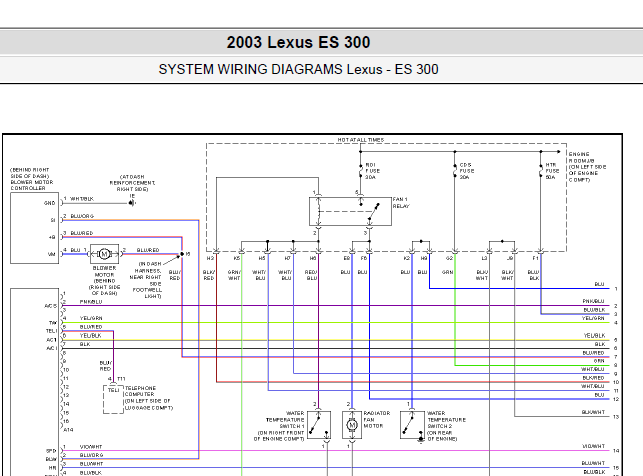Screen dimensions: 643x476
Task: Click connector label H7
Action: tap(287, 258)
